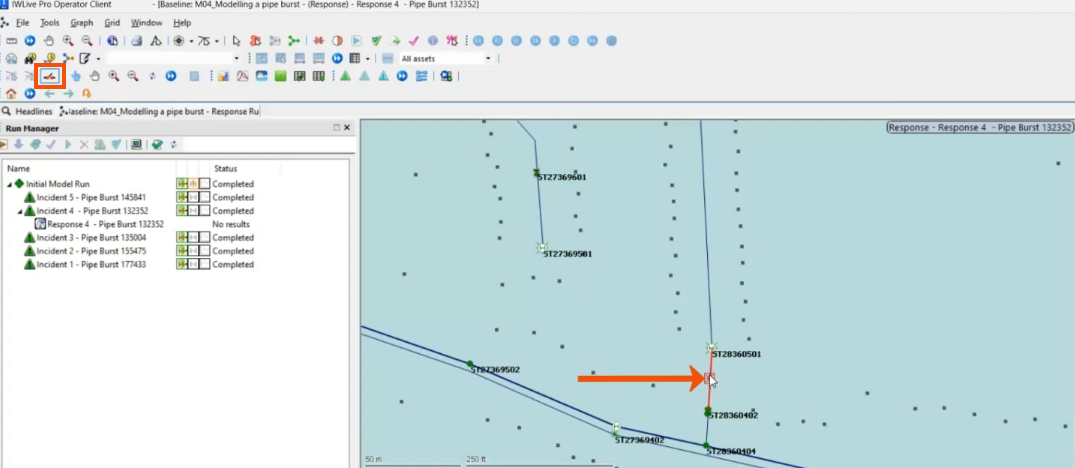Open the wide empty combo box in second toolbar
Viewport: 1075px width, 468px height.
point(173,58)
